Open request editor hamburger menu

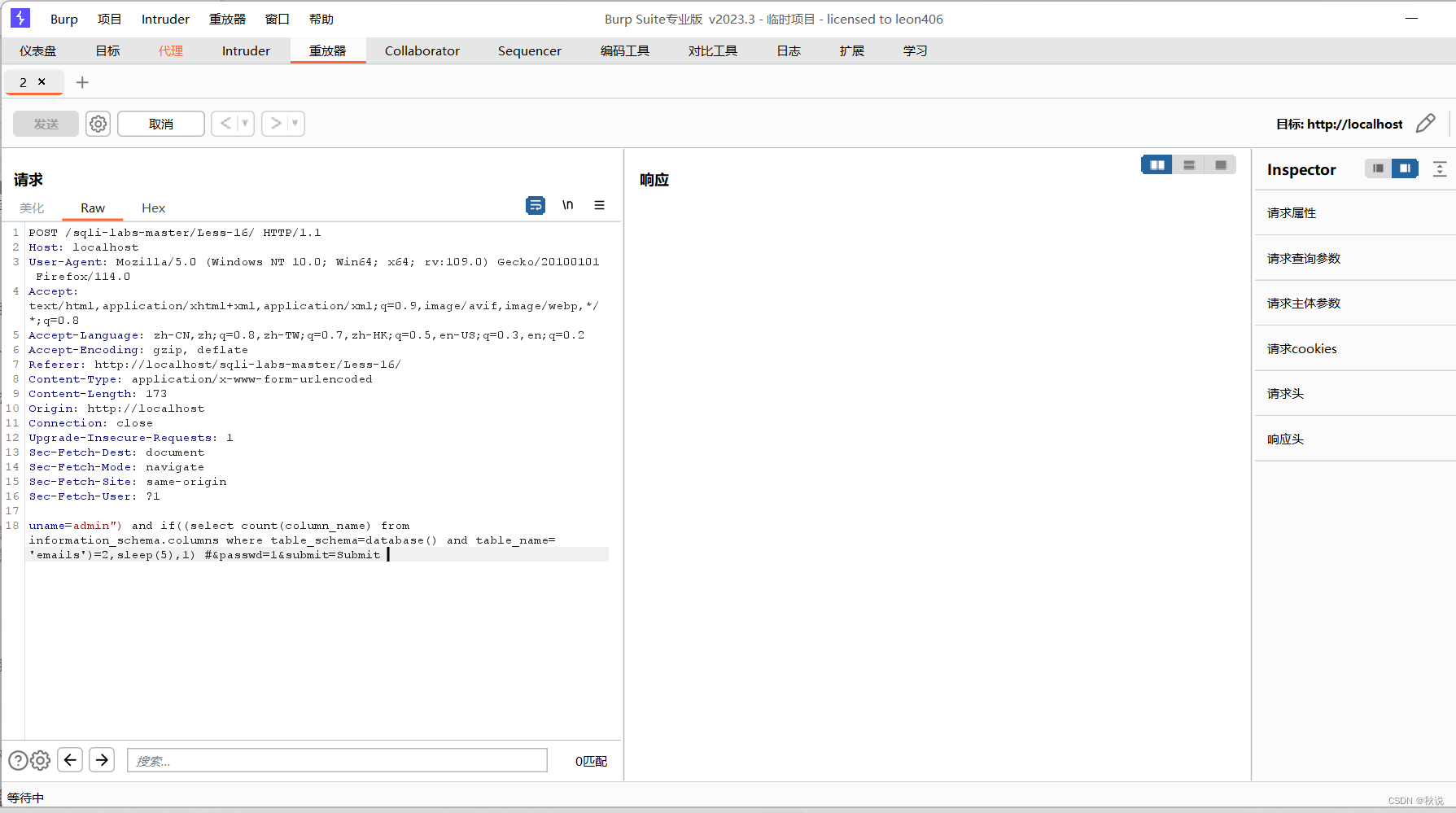click(x=599, y=205)
